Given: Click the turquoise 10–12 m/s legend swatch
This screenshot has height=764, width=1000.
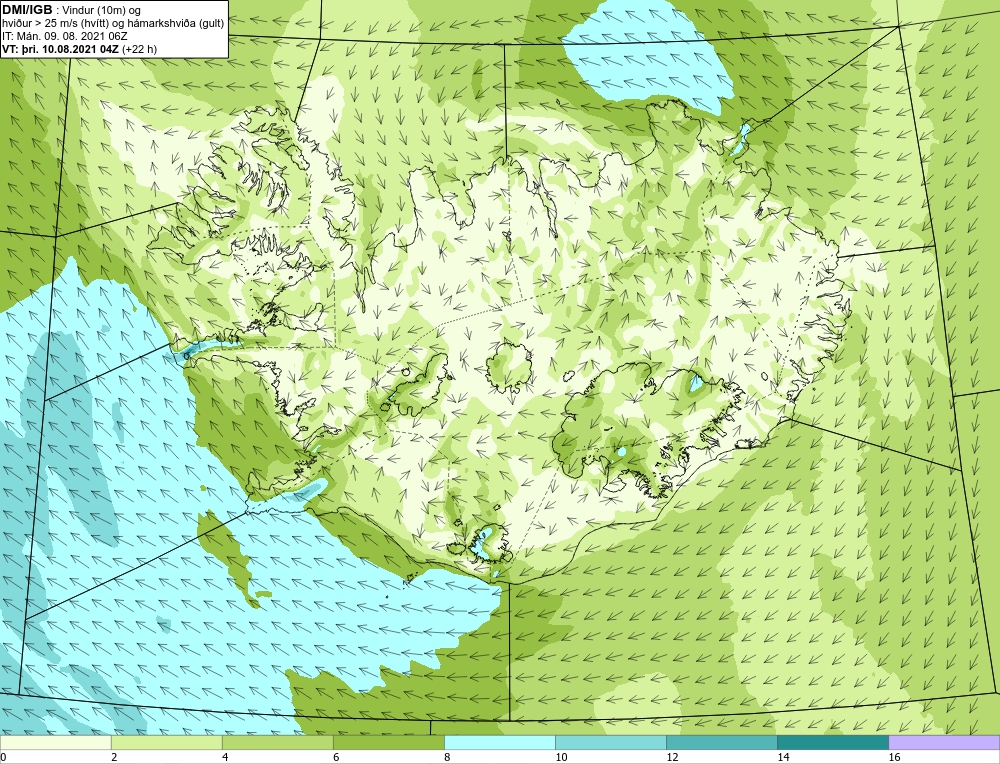Looking at the screenshot, I should (610, 742).
